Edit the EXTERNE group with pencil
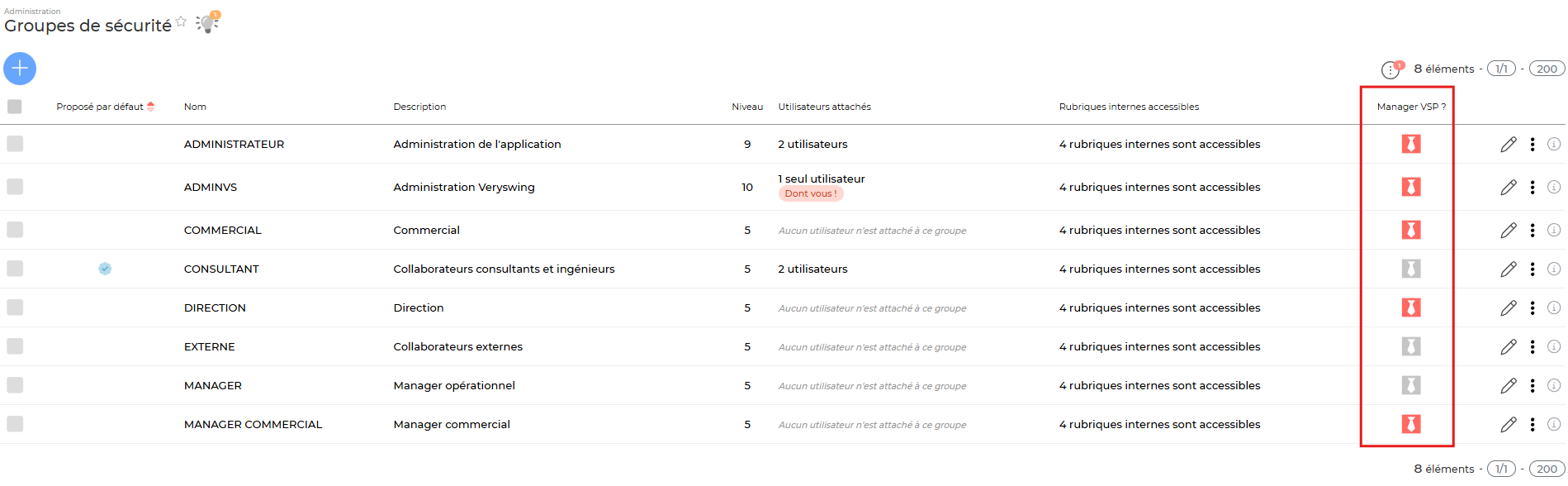Viewport: 1568px width, 486px height. pos(1508,347)
